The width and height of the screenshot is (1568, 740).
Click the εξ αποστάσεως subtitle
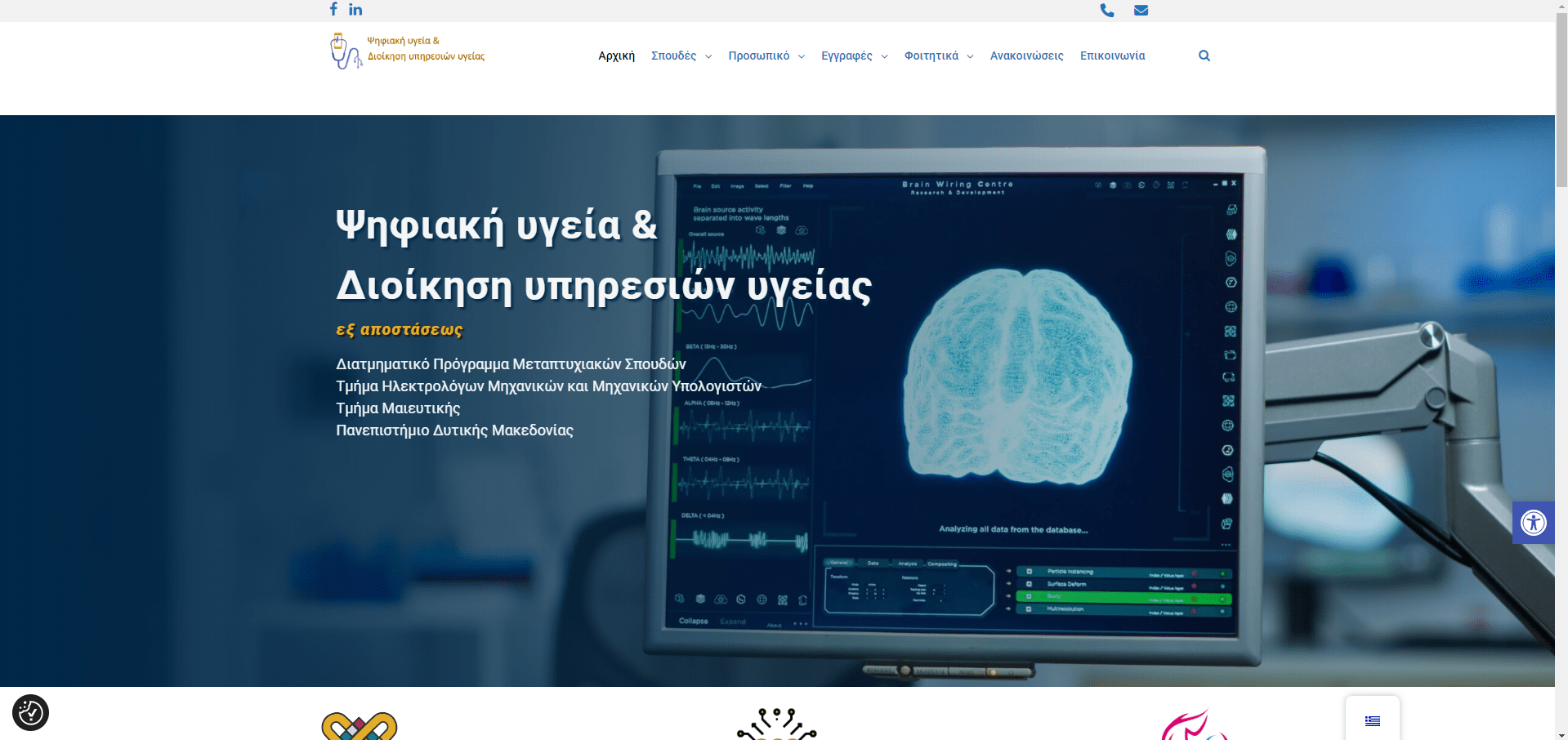coord(400,329)
